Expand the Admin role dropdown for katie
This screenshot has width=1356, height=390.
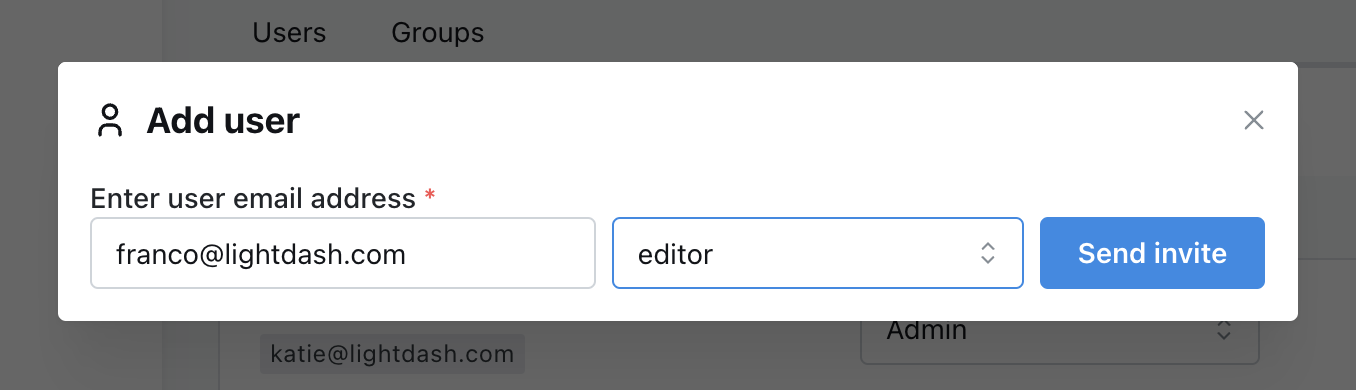click(1059, 337)
